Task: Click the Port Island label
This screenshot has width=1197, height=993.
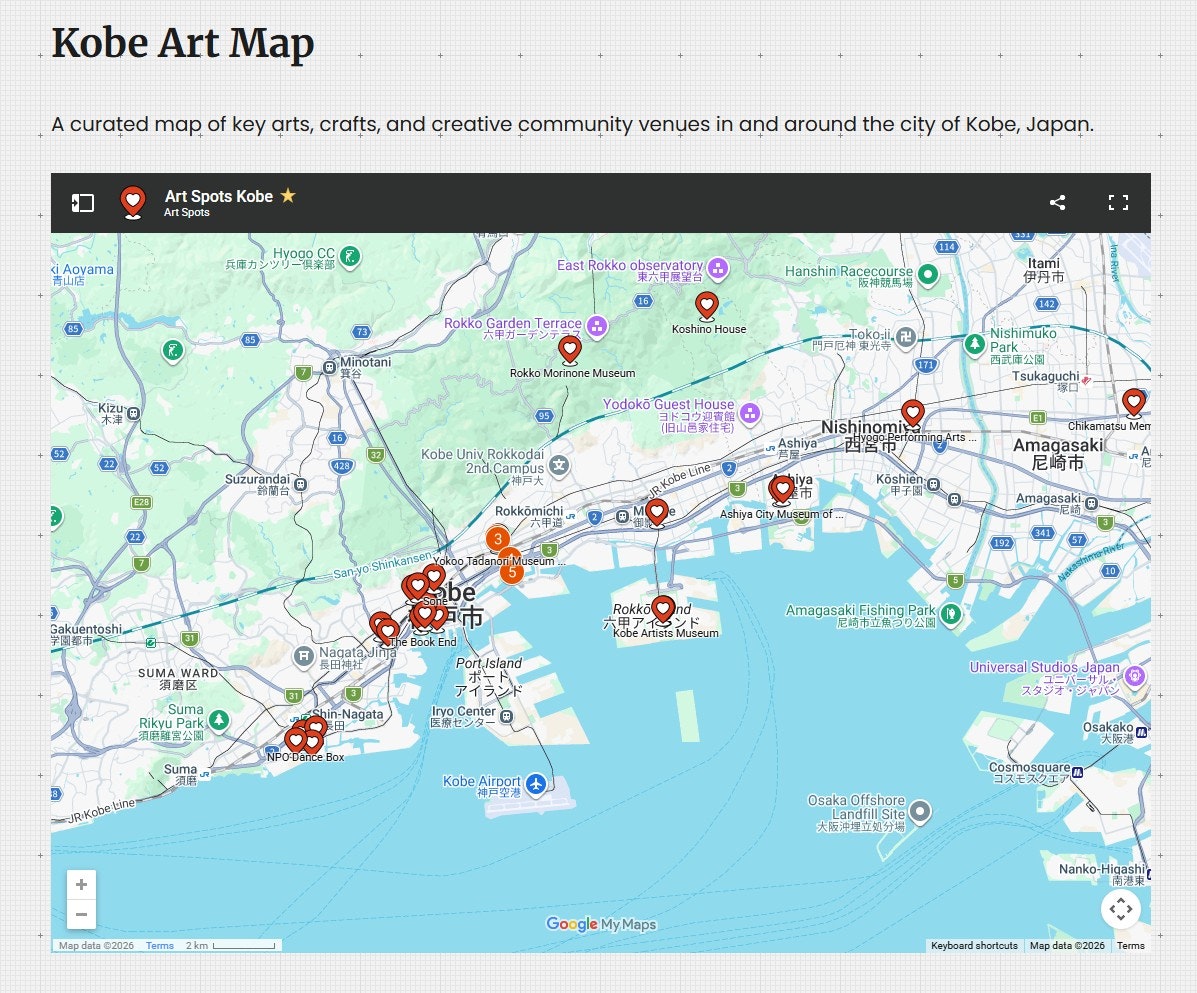Action: [x=489, y=663]
